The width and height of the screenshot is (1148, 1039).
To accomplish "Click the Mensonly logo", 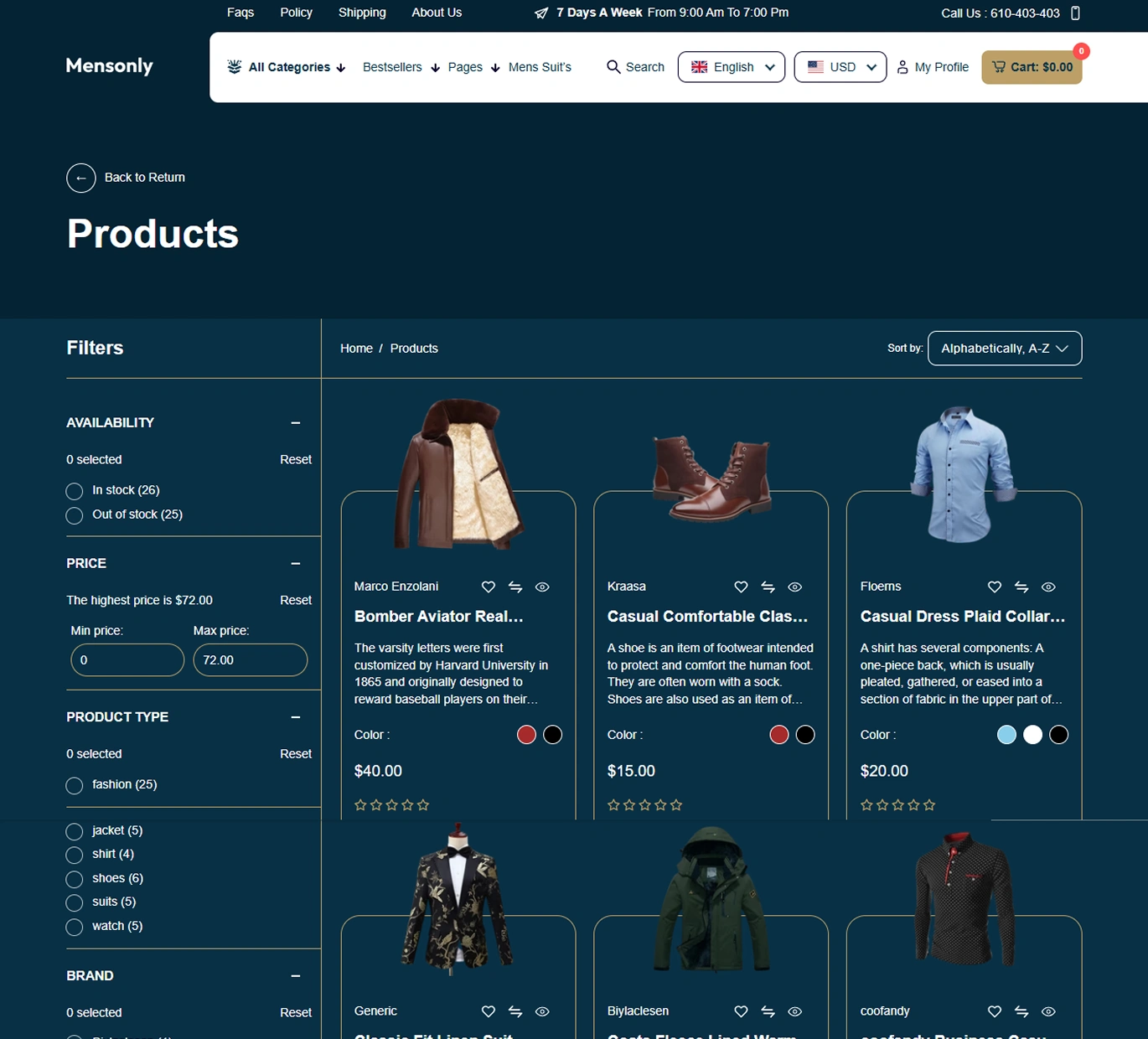I will point(110,66).
